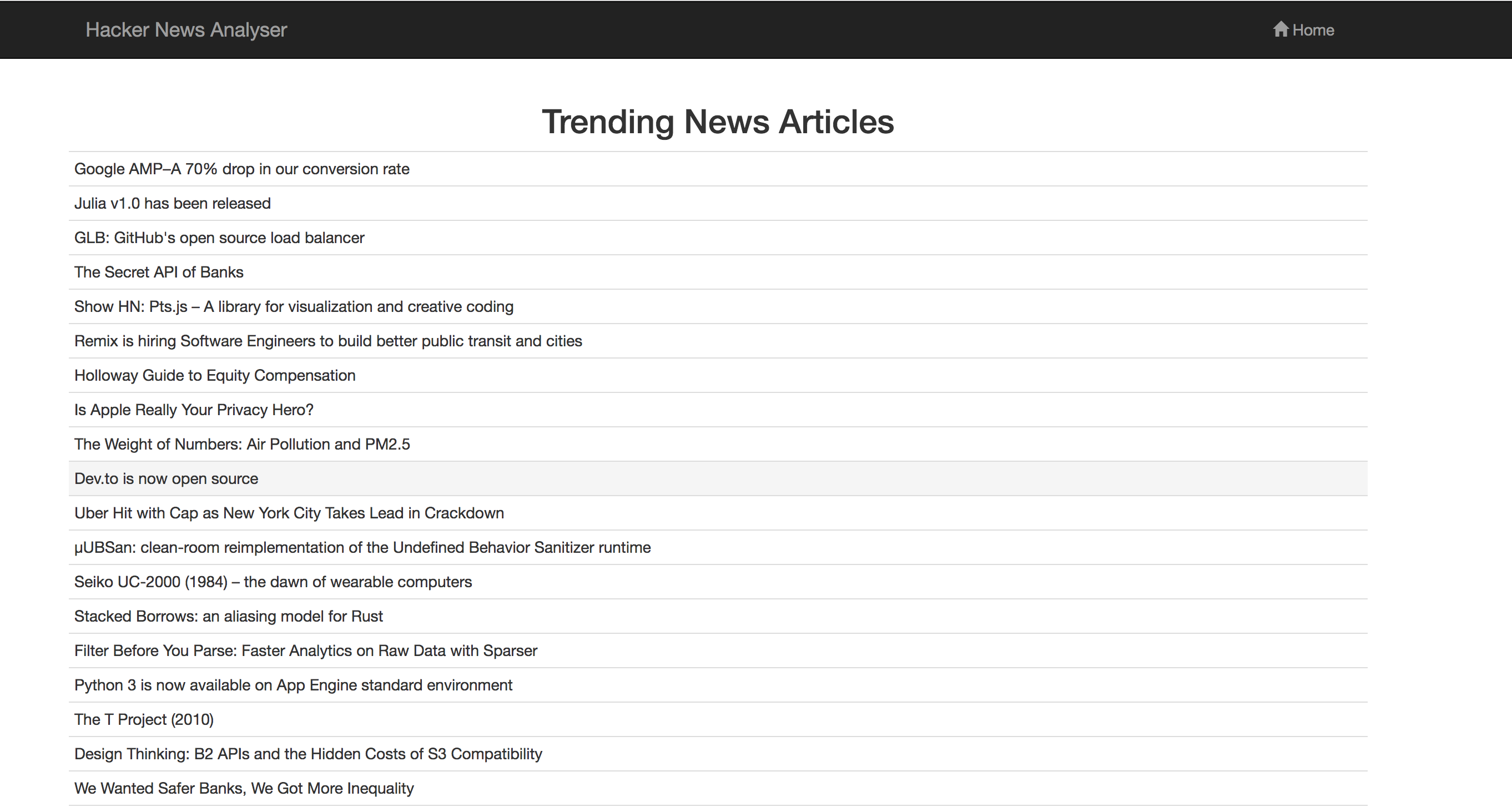Open the Google AMP conversion rate article
This screenshot has width=1512, height=807.
[717, 169]
